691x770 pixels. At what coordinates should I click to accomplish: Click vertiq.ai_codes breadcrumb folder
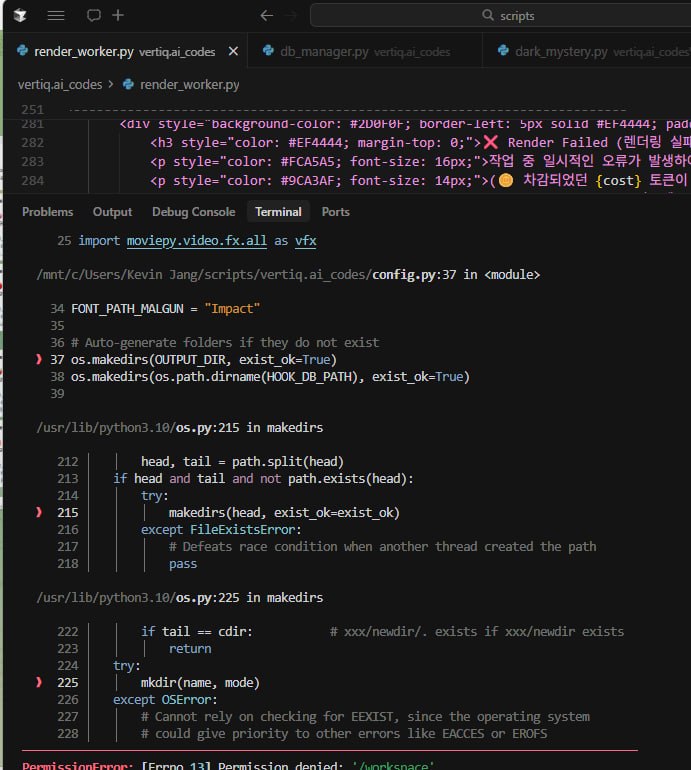[60, 84]
